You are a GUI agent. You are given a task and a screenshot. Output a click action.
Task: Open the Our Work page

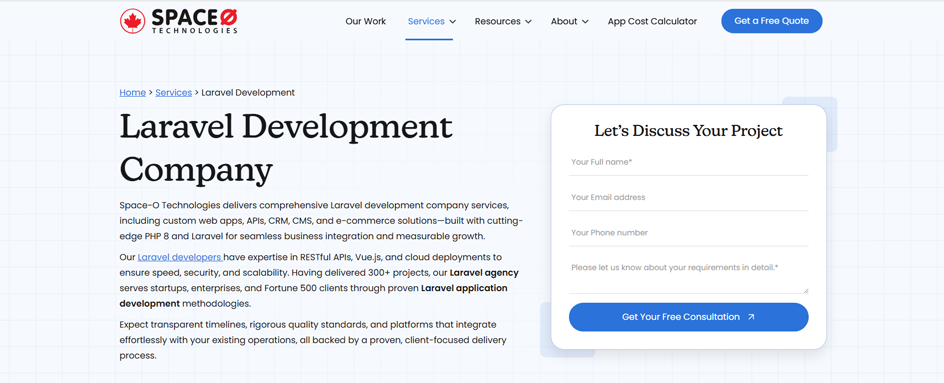365,21
